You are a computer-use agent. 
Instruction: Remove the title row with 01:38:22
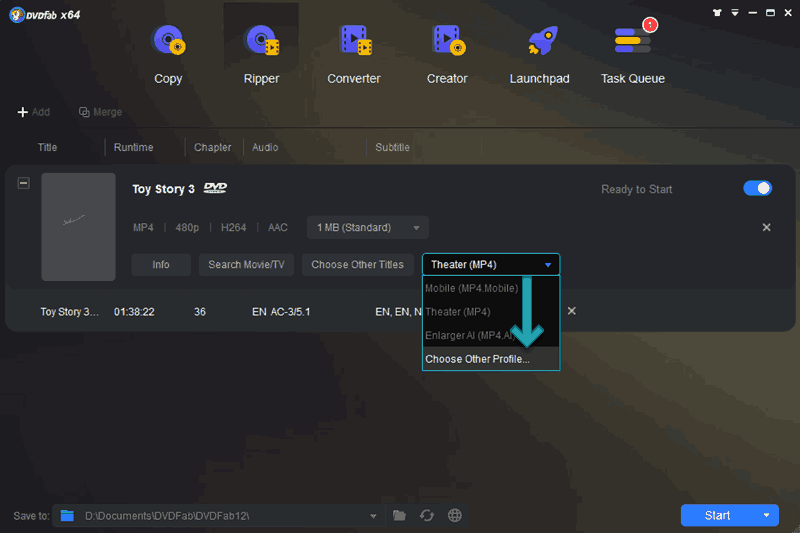point(571,311)
